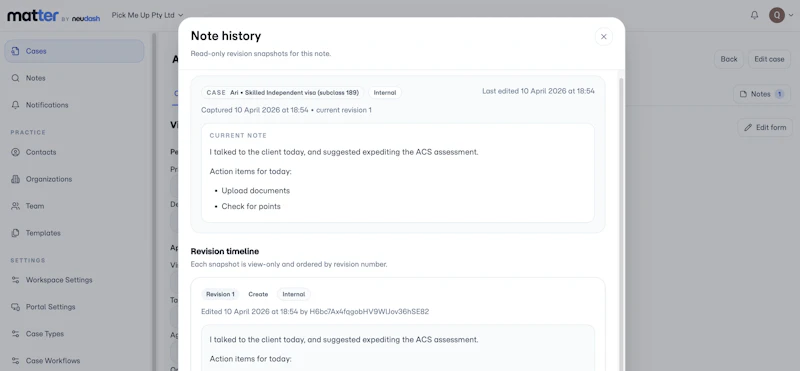Click the Workspace Settings sliders icon

pos(15,280)
